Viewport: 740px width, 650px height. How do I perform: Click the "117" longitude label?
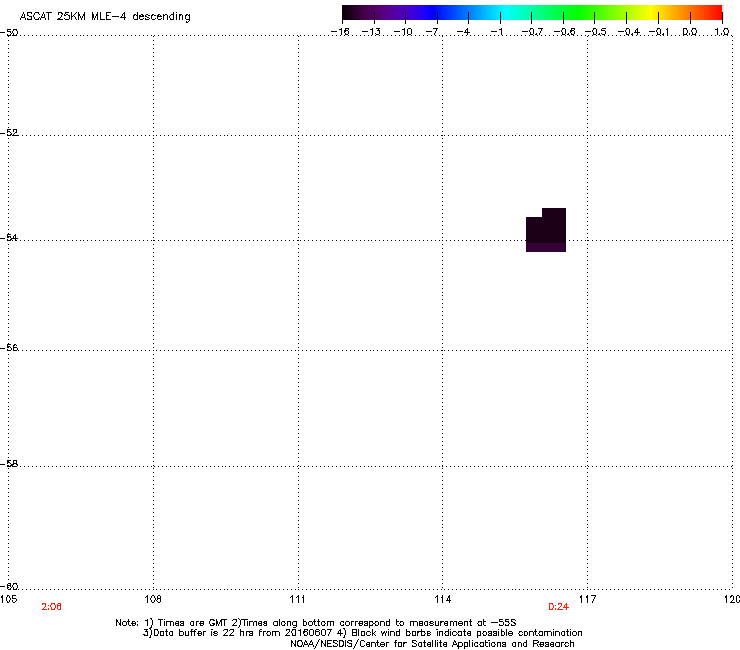[587, 599]
